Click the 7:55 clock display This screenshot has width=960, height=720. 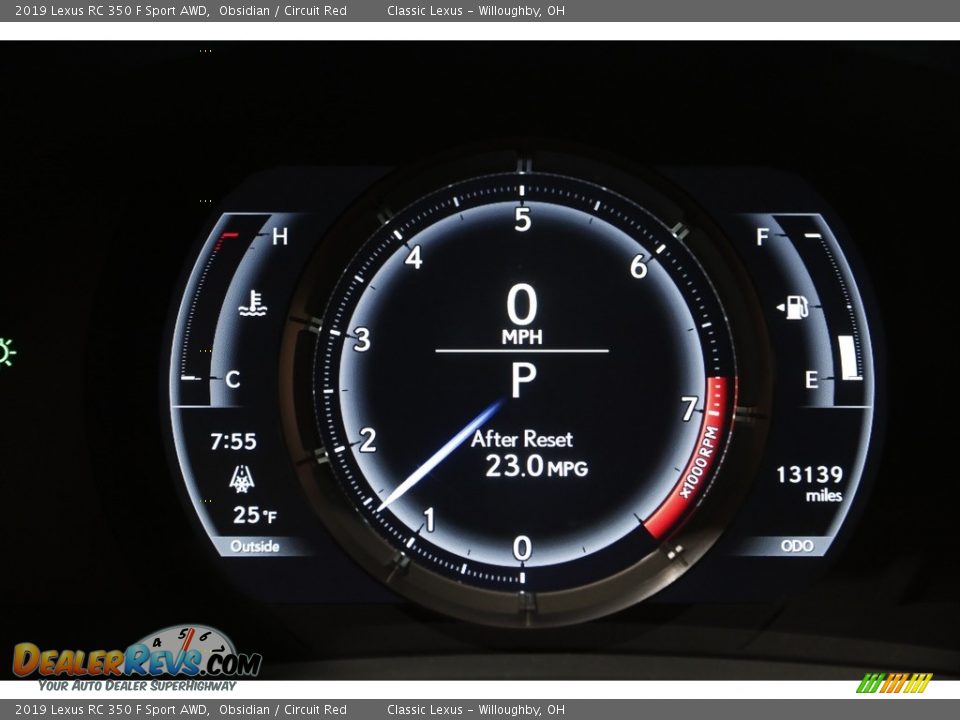click(233, 441)
